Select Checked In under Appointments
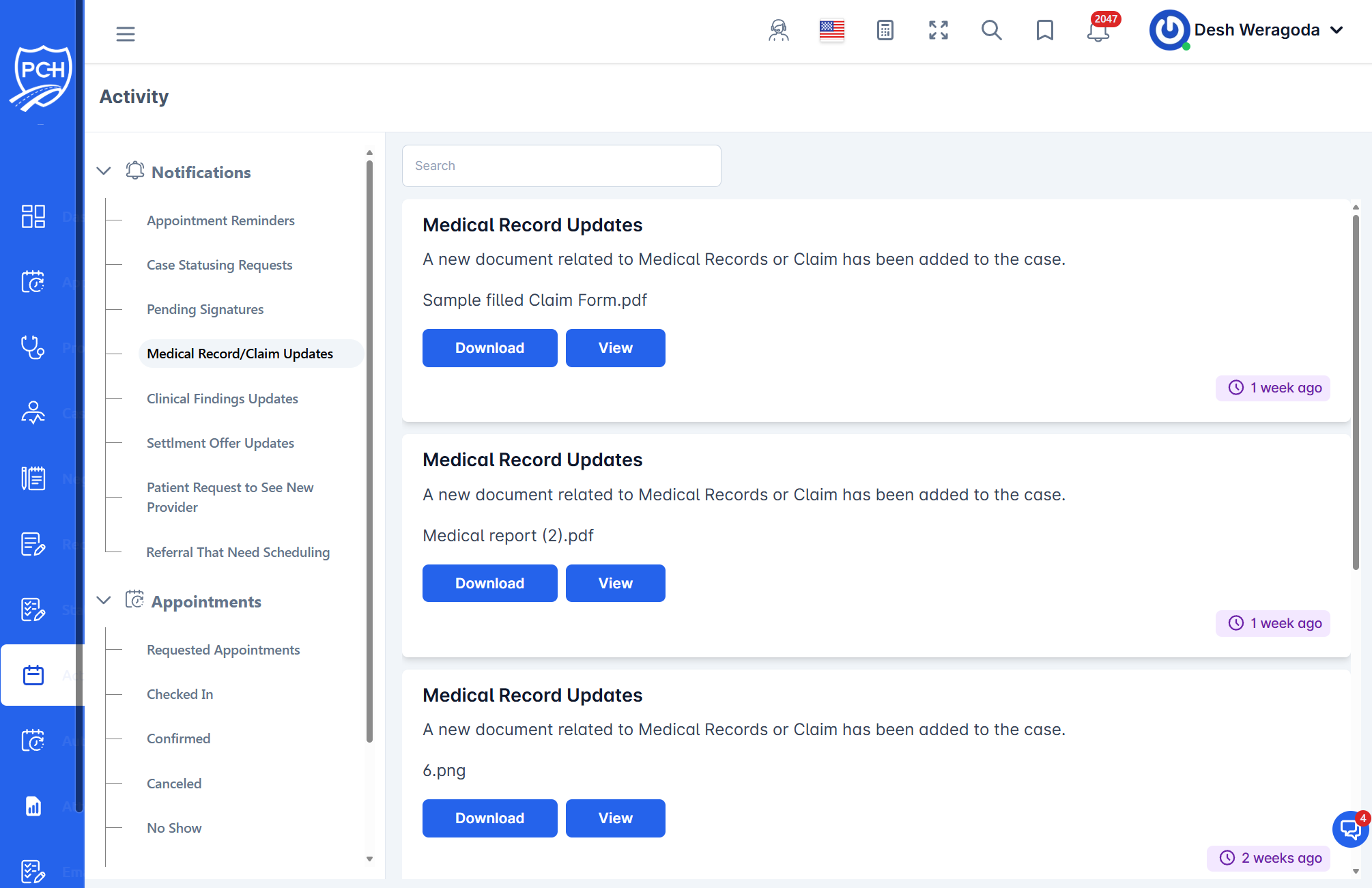The width and height of the screenshot is (1372, 888). click(180, 693)
